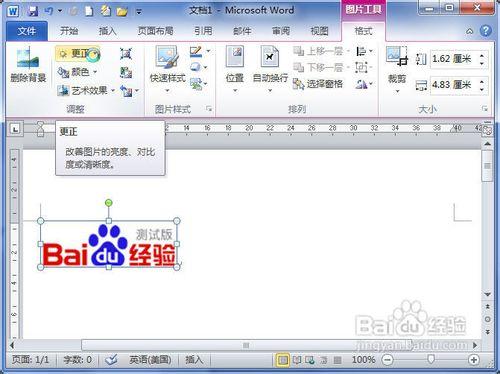Switch to Web Layout view

point(310,360)
